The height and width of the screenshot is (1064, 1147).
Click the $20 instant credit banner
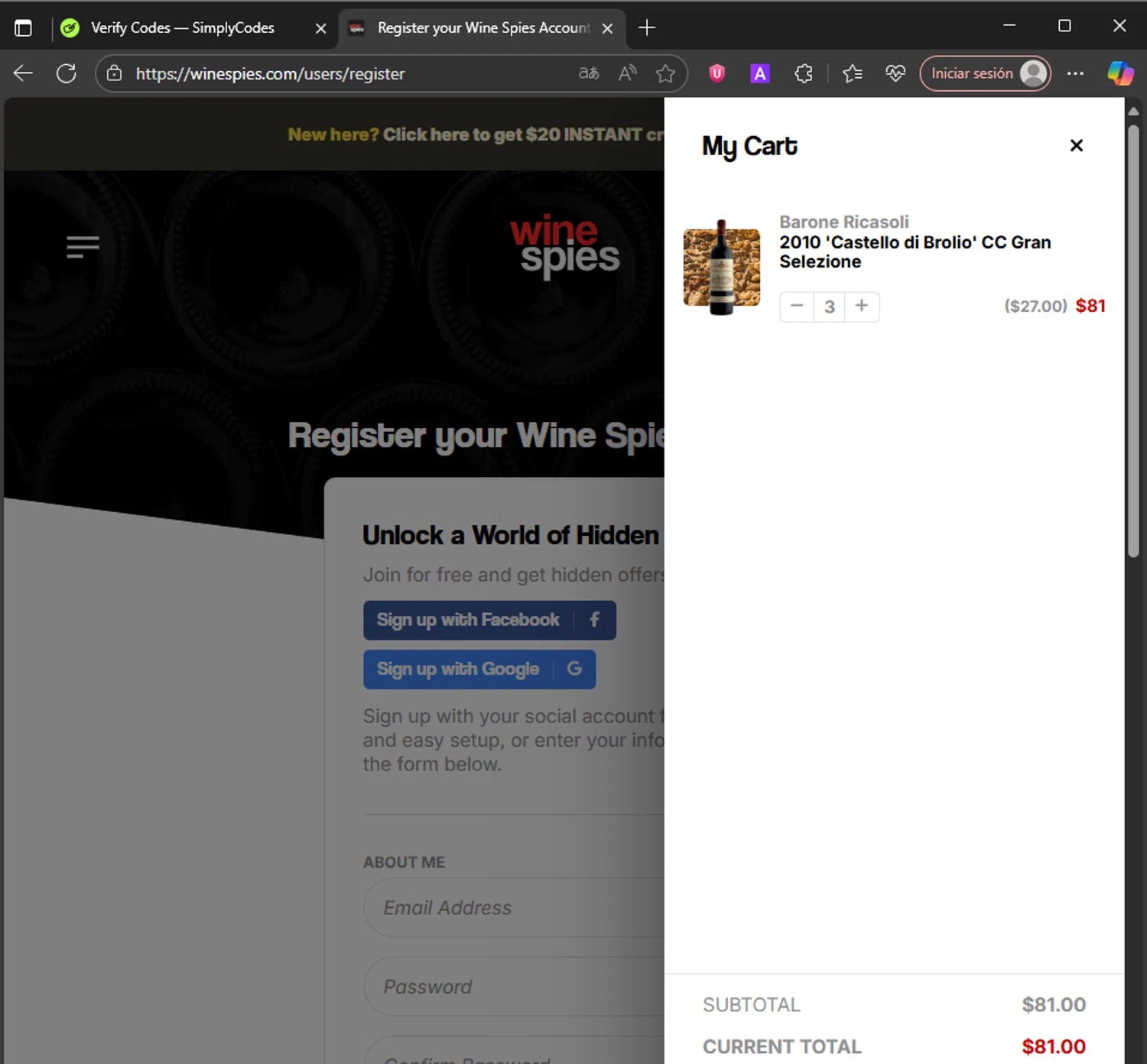pos(476,135)
